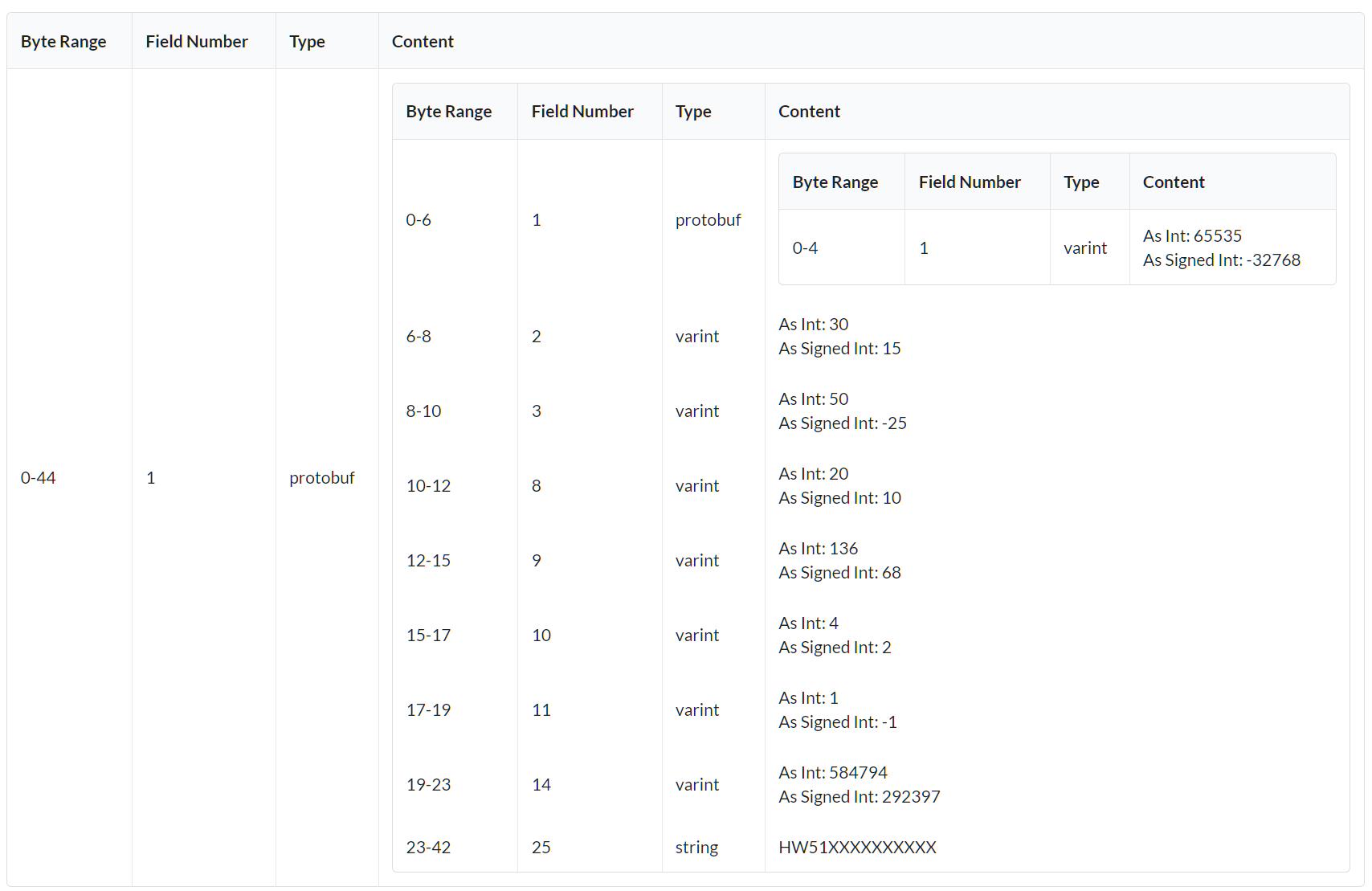Click byte range '17-19' cell

point(428,709)
